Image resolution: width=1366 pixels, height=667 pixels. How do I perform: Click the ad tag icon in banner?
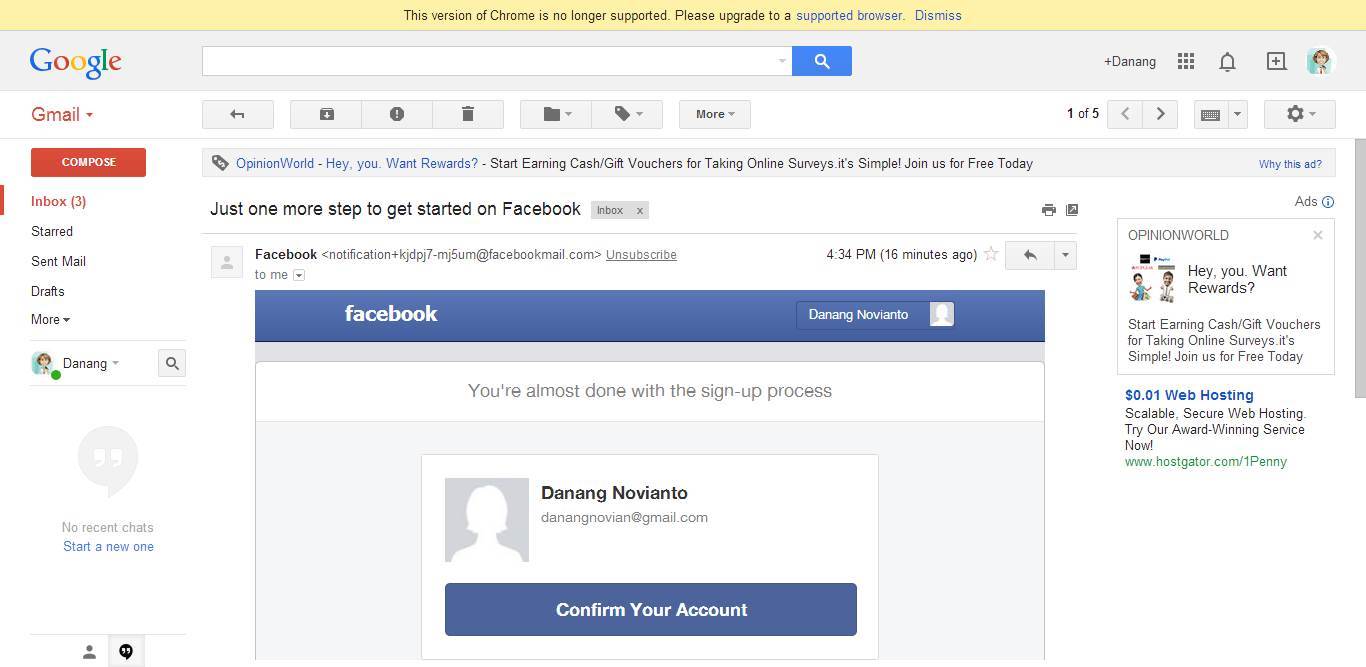(x=220, y=163)
